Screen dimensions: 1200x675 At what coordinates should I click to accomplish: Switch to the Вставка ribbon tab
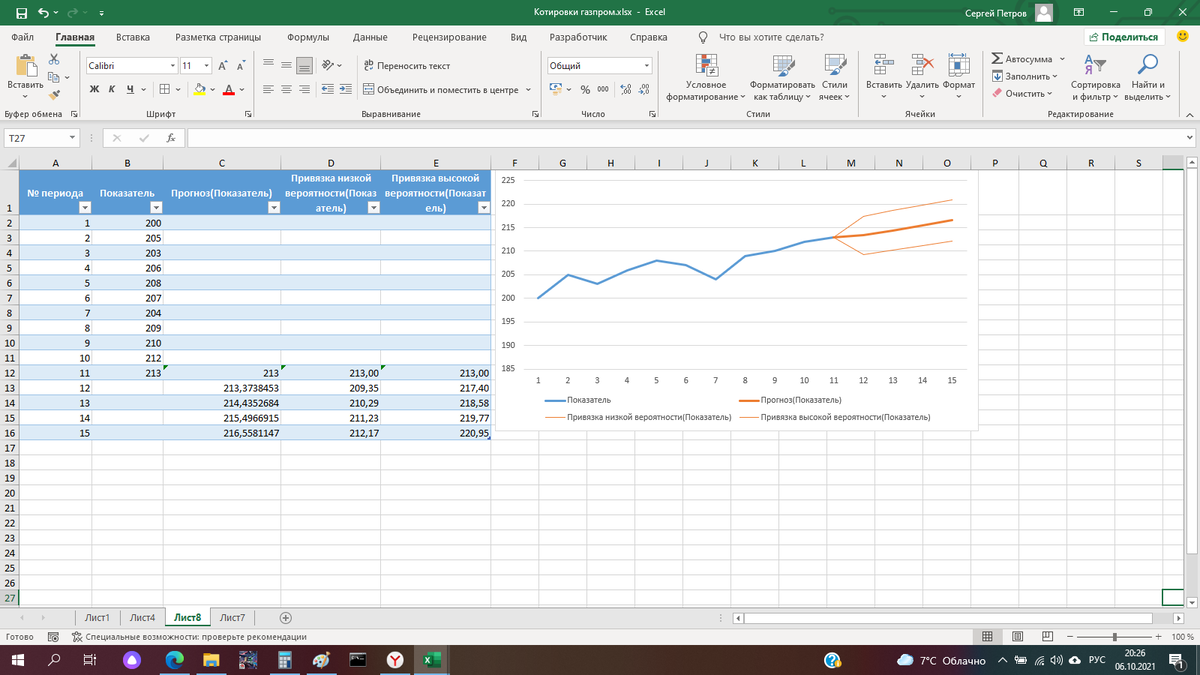pyautogui.click(x=133, y=37)
